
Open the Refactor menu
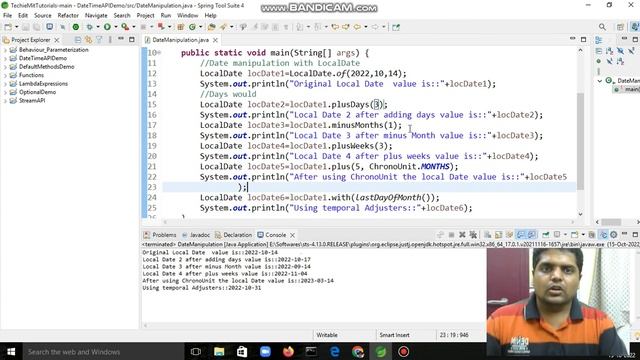tap(68, 16)
